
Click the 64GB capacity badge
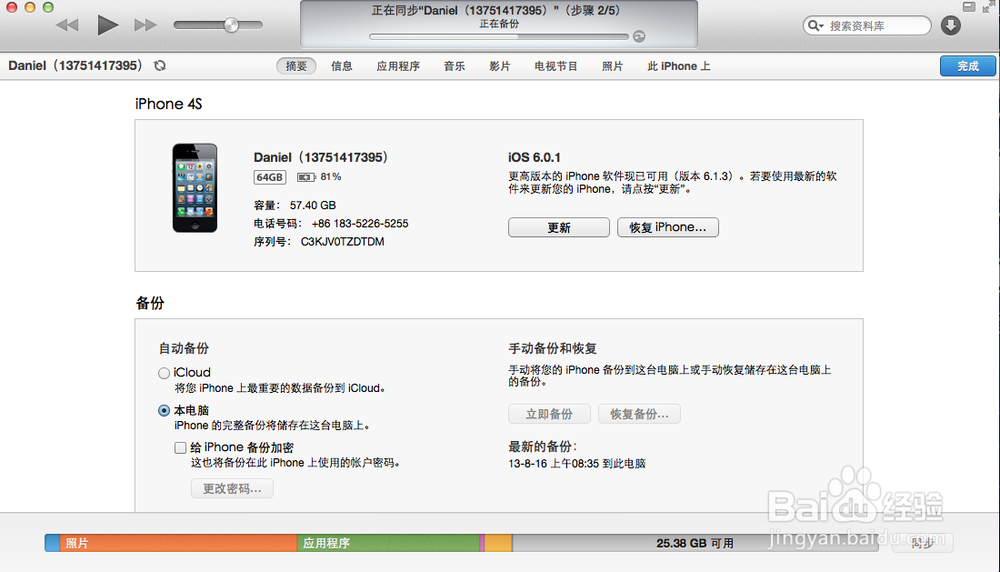point(270,177)
